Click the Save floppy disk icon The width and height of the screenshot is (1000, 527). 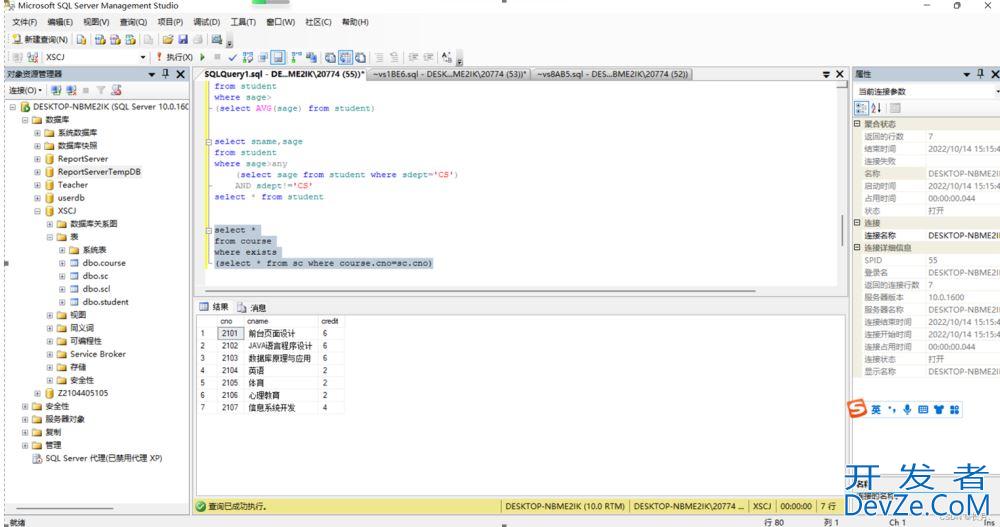click(183, 40)
